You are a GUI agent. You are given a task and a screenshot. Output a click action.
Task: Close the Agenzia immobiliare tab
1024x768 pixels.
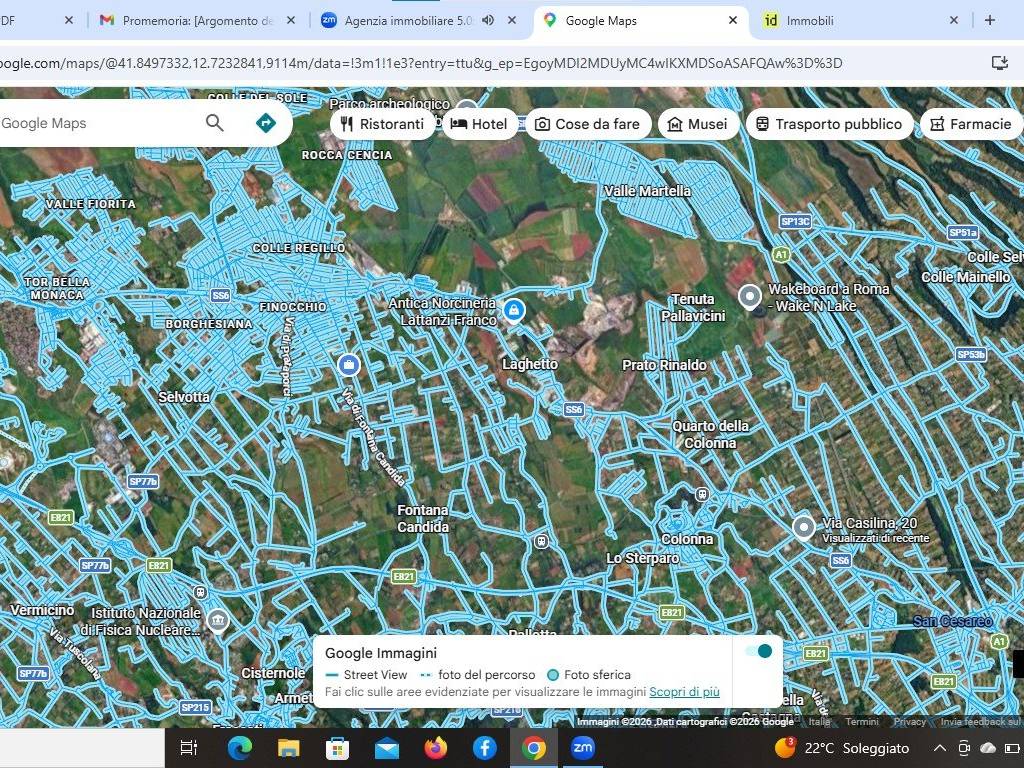click(x=512, y=20)
